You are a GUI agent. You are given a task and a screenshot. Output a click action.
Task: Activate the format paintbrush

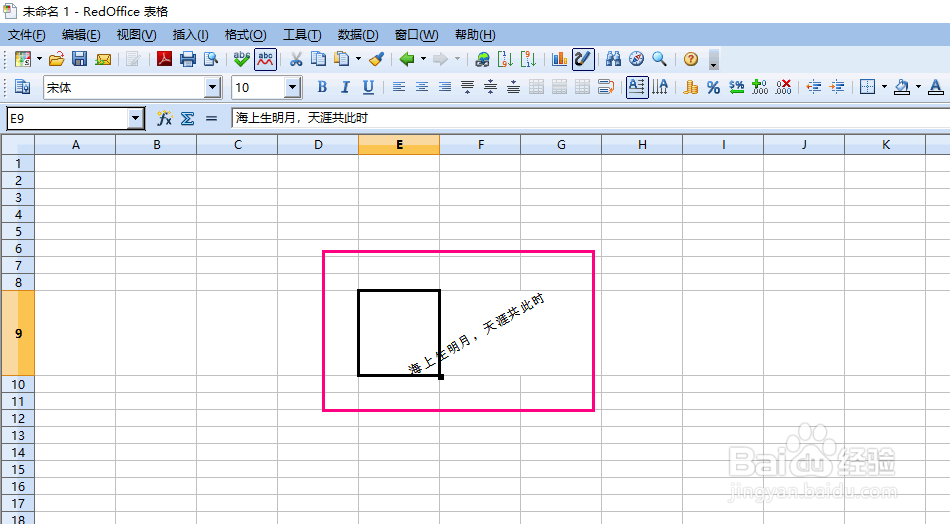pyautogui.click(x=376, y=59)
